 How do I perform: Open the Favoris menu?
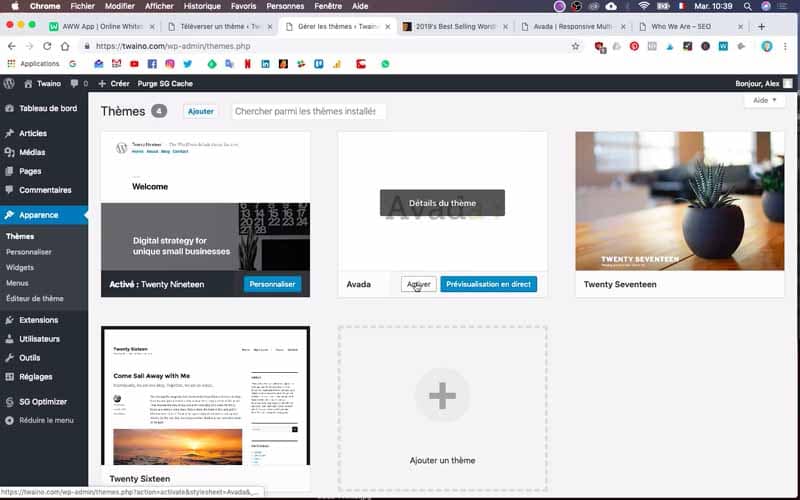tap(243, 6)
